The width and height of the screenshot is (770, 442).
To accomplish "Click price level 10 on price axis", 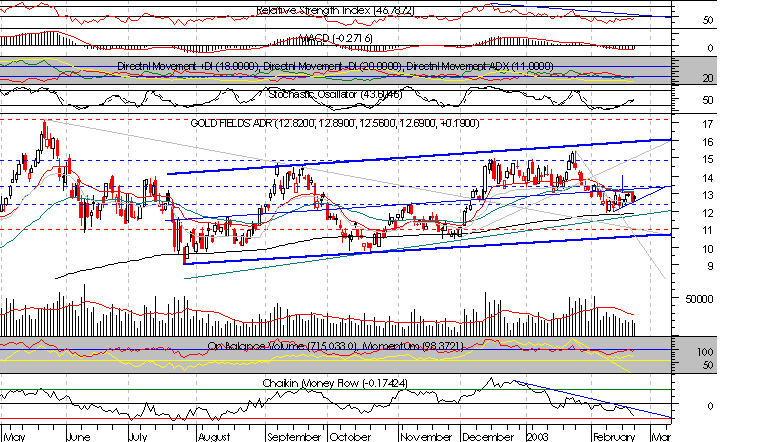I will click(707, 249).
